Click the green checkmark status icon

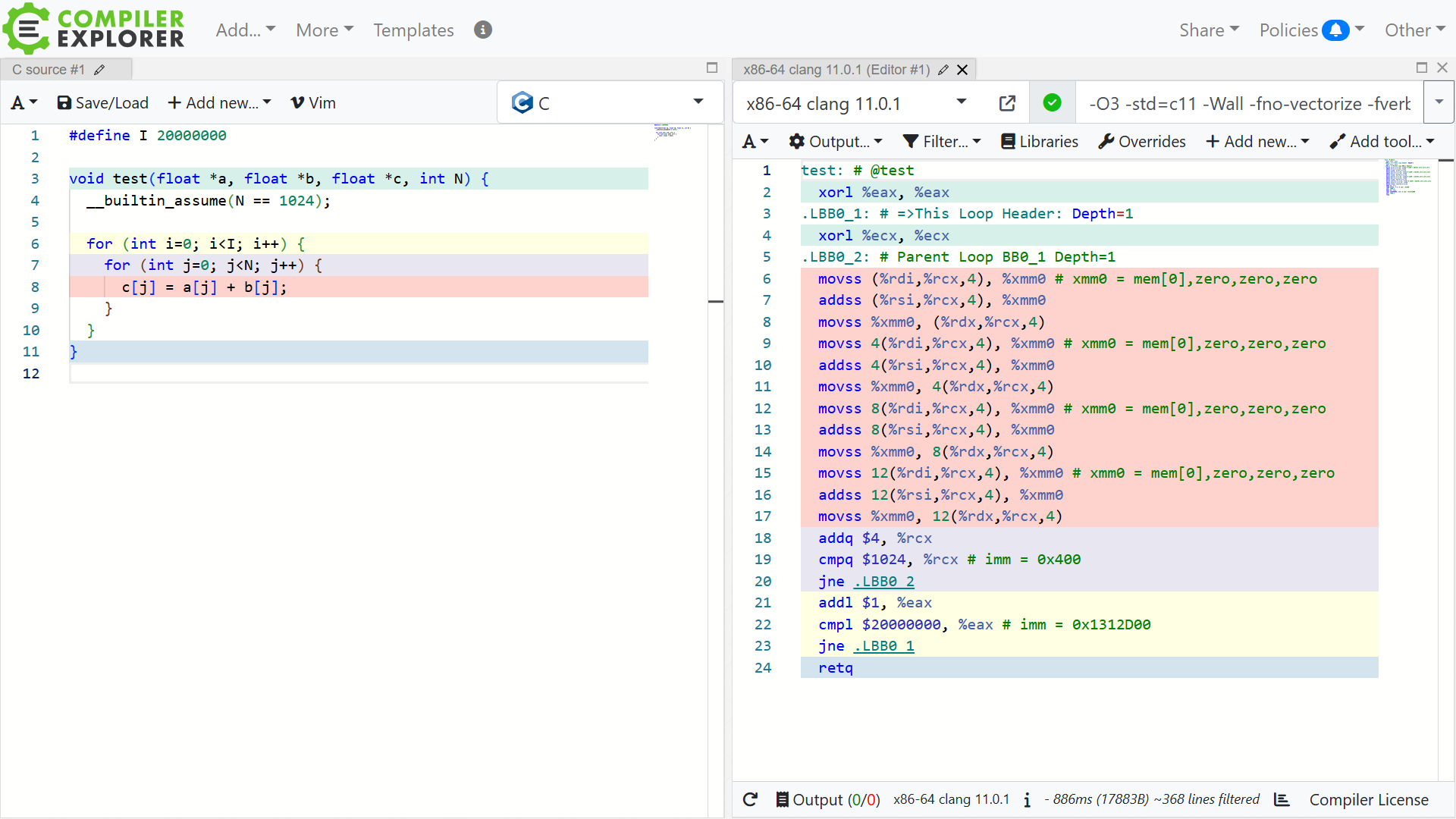tap(1052, 103)
